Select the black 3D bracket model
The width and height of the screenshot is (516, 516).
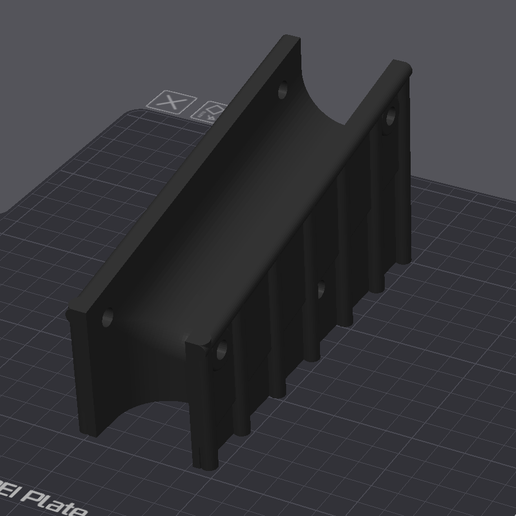(x=239, y=252)
